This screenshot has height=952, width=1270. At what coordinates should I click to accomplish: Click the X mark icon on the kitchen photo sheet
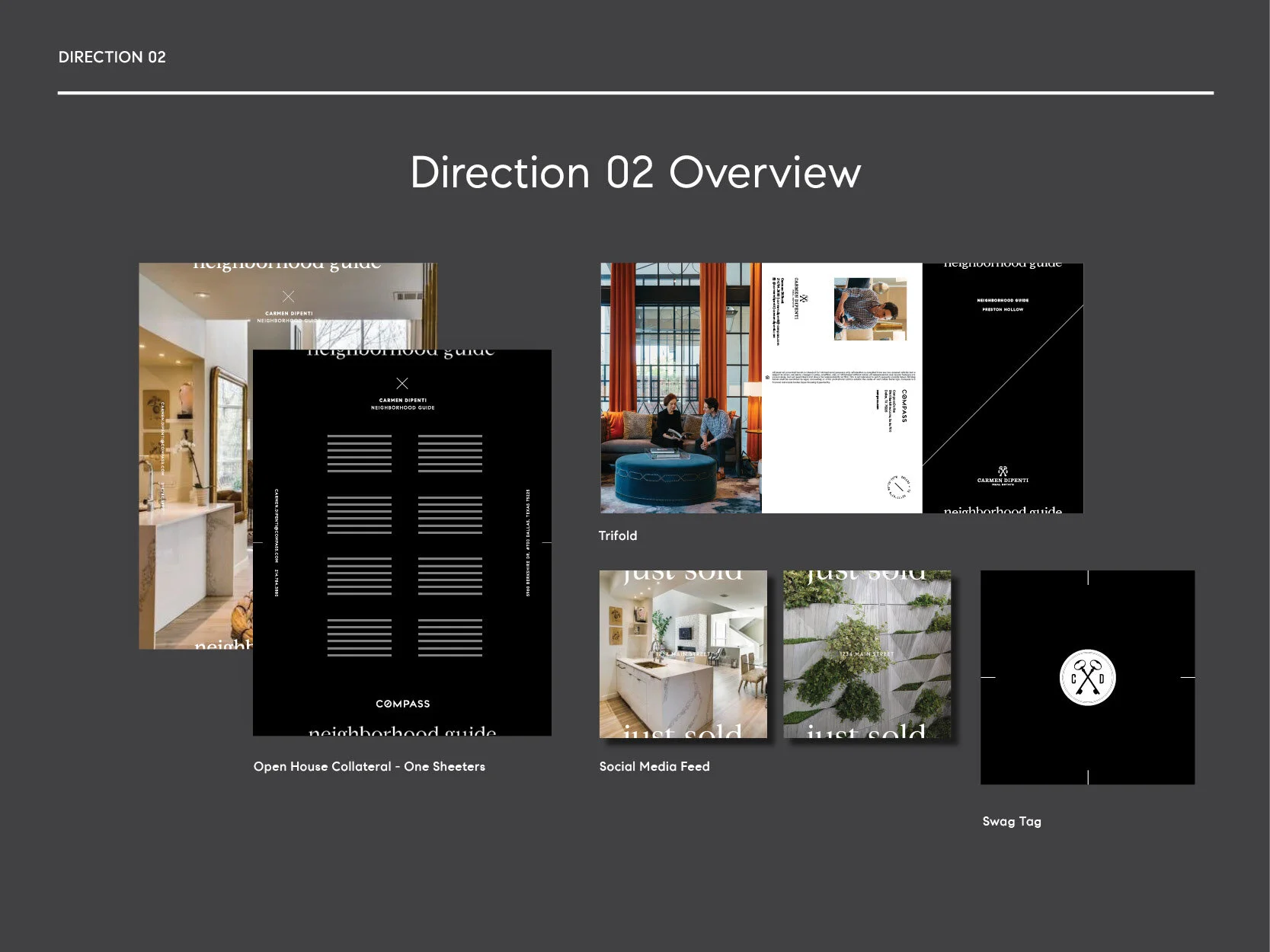click(288, 296)
